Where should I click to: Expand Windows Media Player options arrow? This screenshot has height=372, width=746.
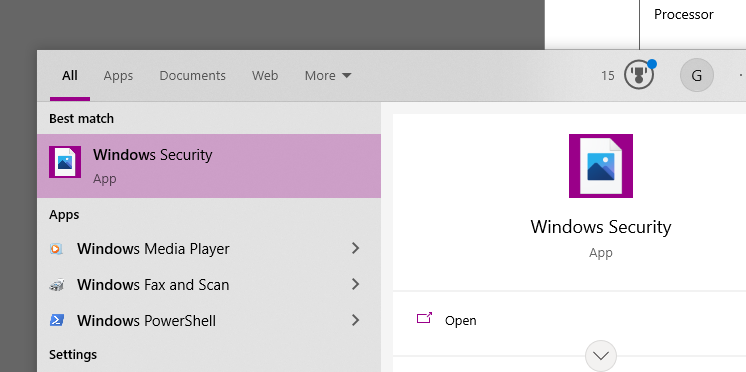(355, 248)
